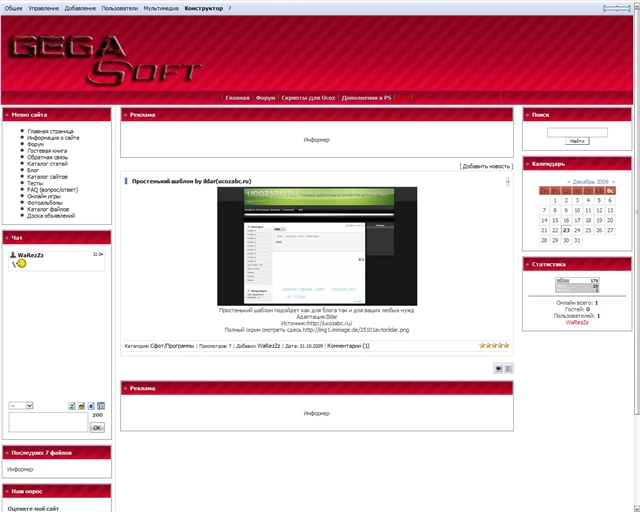Viewport: 640px width, 512px height.
Task: Switch to the first view mode icon below post
Action: (x=498, y=368)
